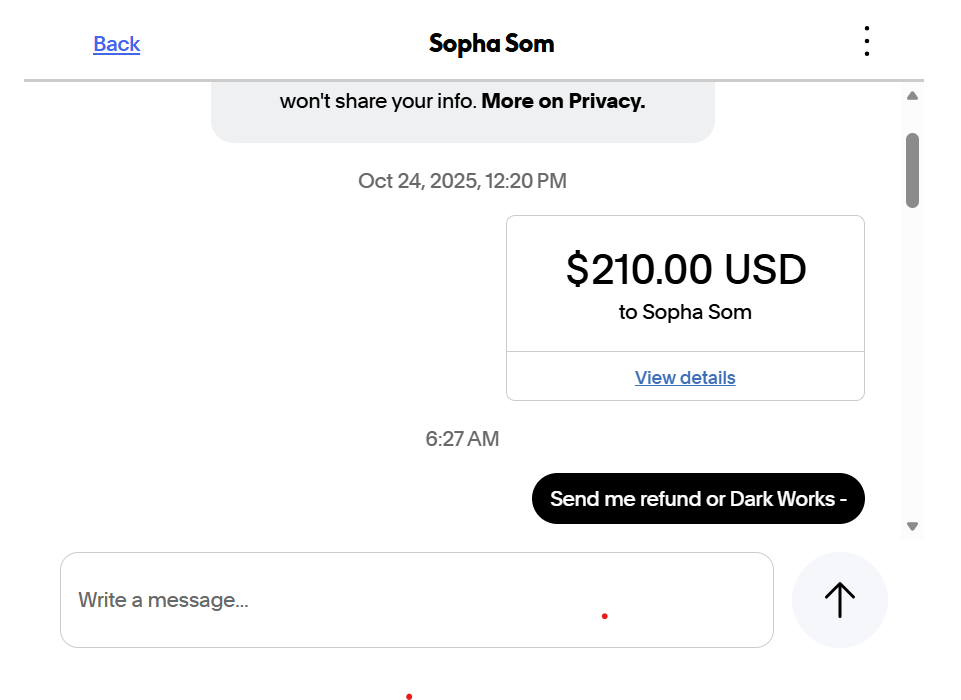Click the send button to submit a message

(x=839, y=599)
